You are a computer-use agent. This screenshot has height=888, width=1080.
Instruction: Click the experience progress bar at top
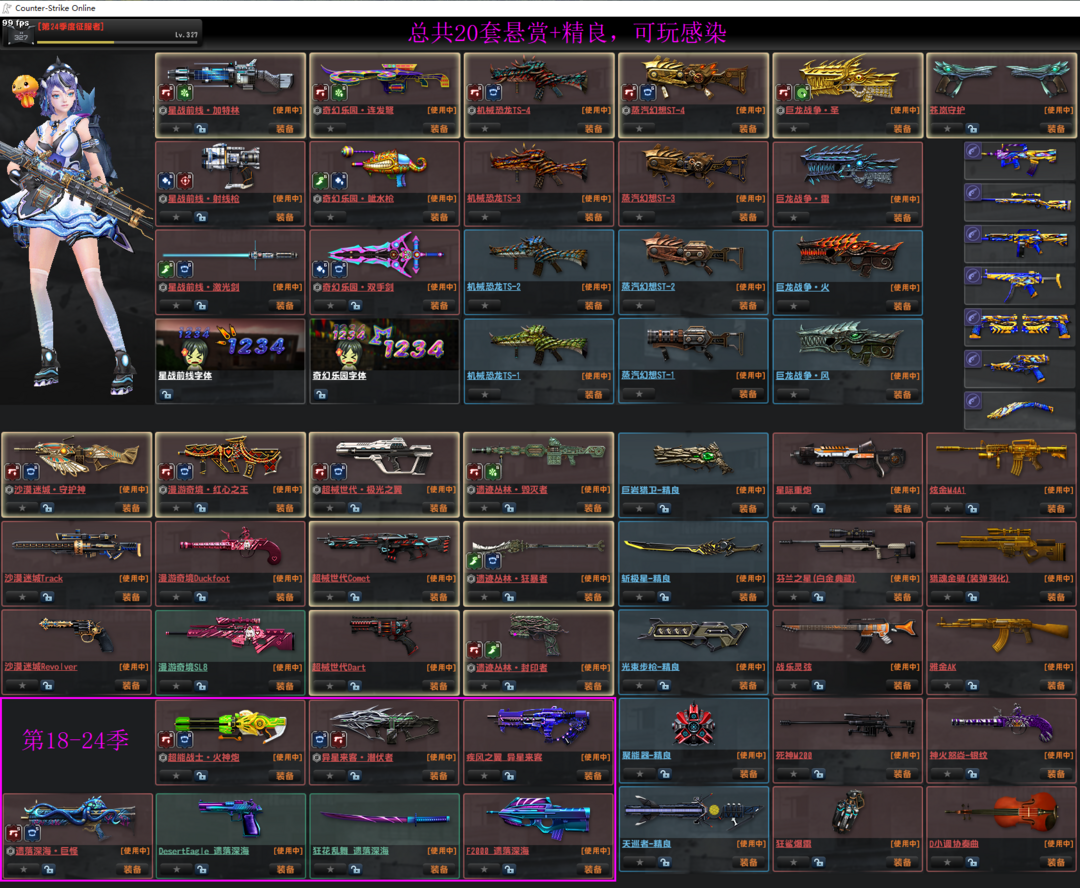point(75,42)
